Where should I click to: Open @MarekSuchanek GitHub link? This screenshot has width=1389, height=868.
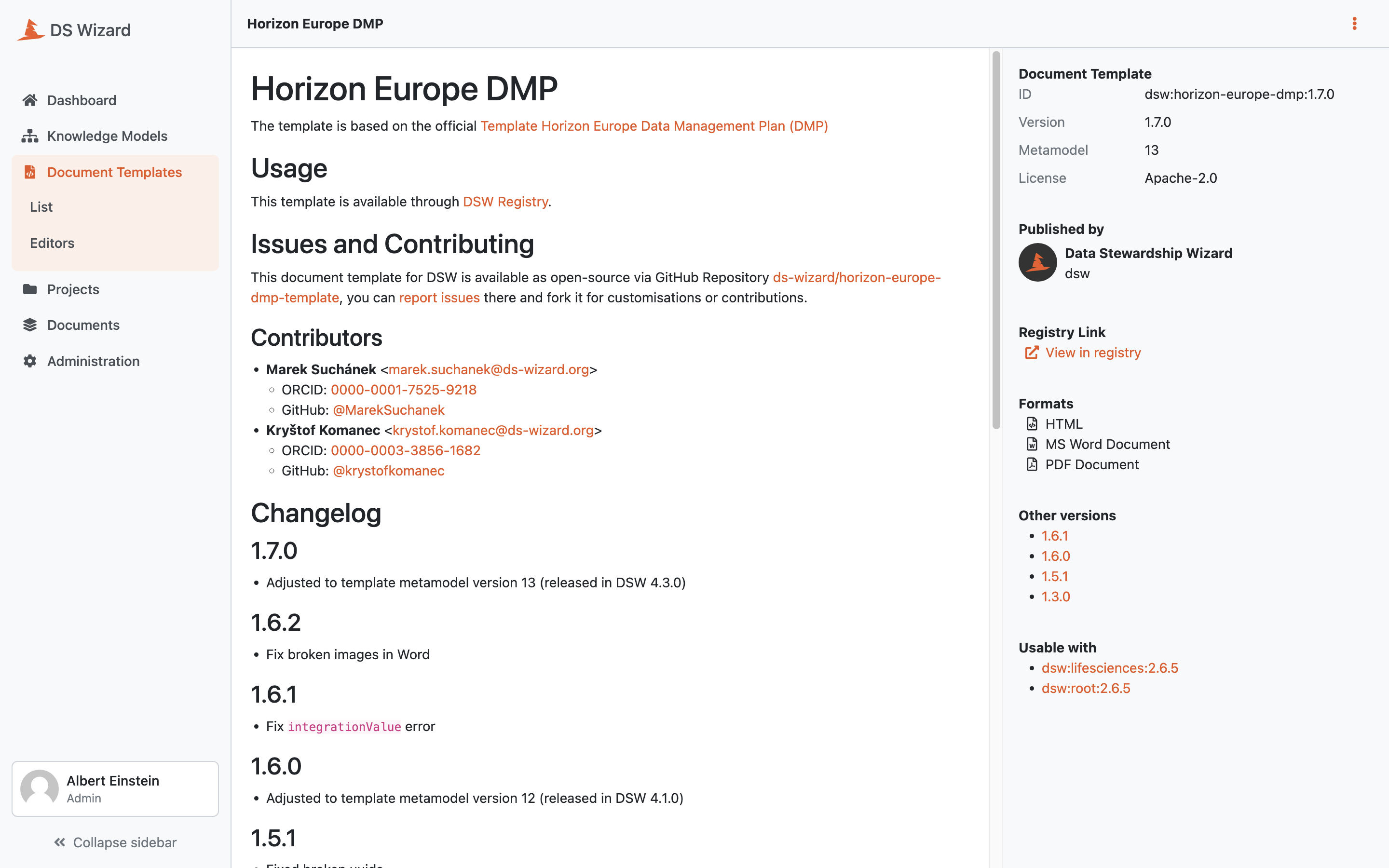[x=389, y=410]
